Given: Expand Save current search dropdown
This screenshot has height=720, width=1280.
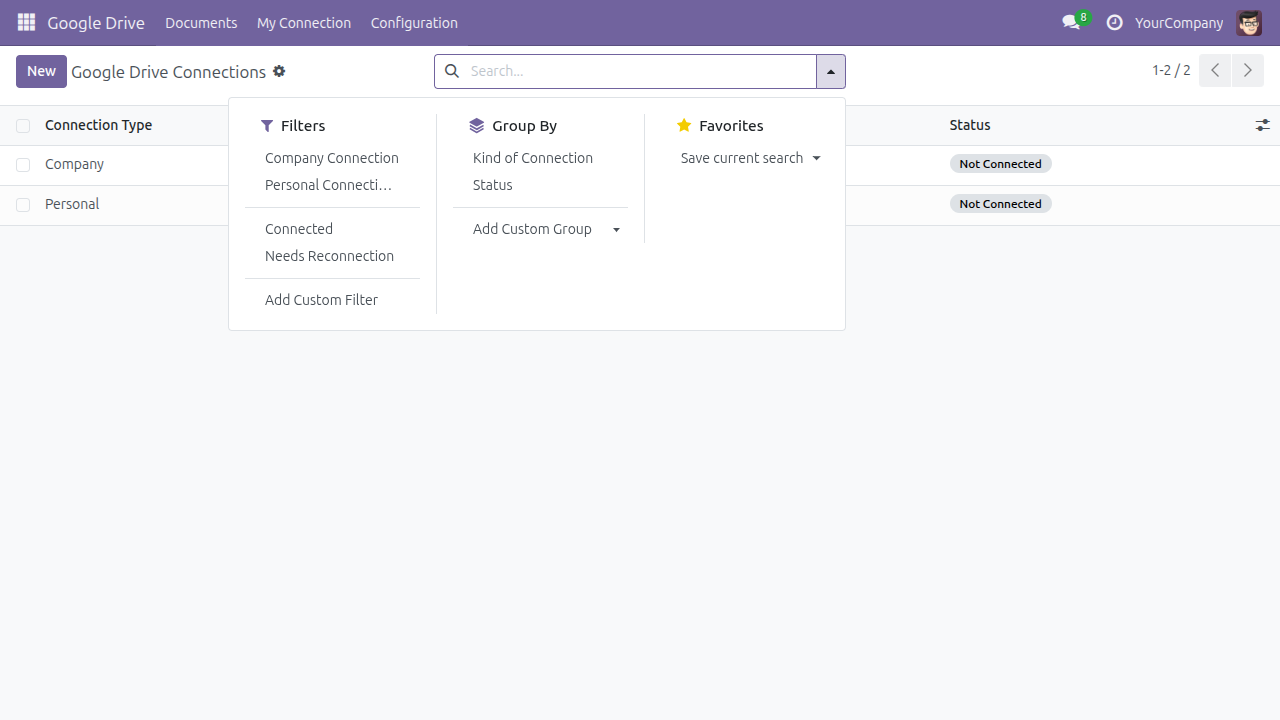Looking at the screenshot, I should [x=750, y=158].
